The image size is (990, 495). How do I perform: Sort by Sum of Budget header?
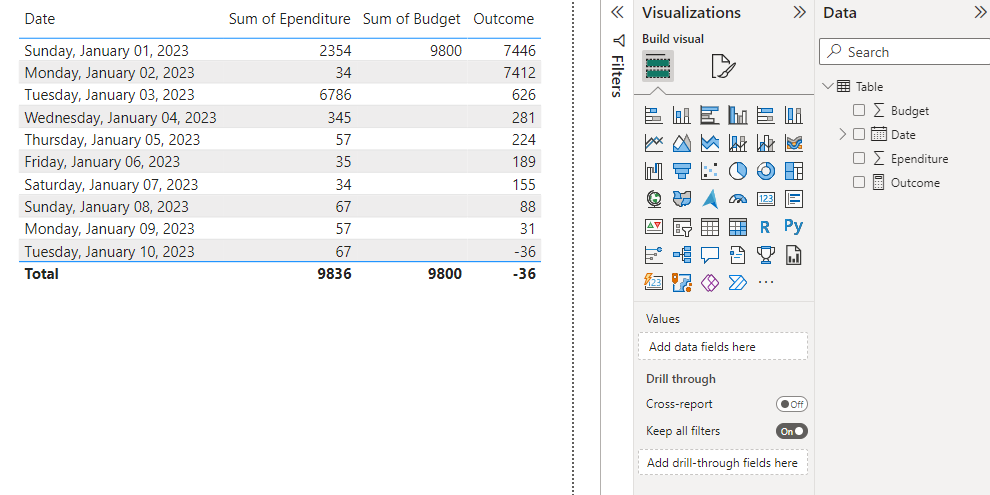tap(412, 19)
